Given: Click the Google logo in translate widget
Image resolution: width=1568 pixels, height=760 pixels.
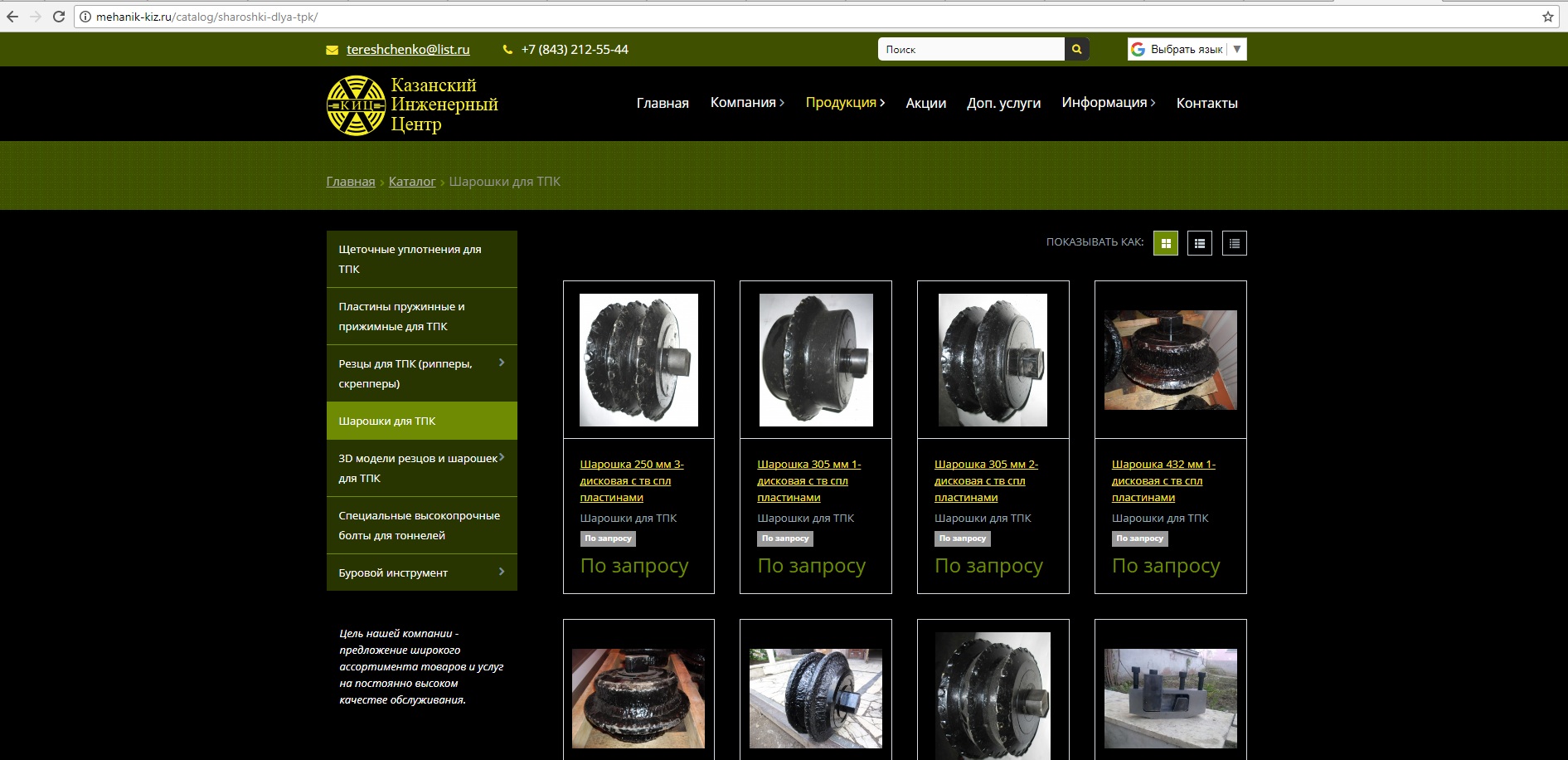Looking at the screenshot, I should (x=1138, y=49).
